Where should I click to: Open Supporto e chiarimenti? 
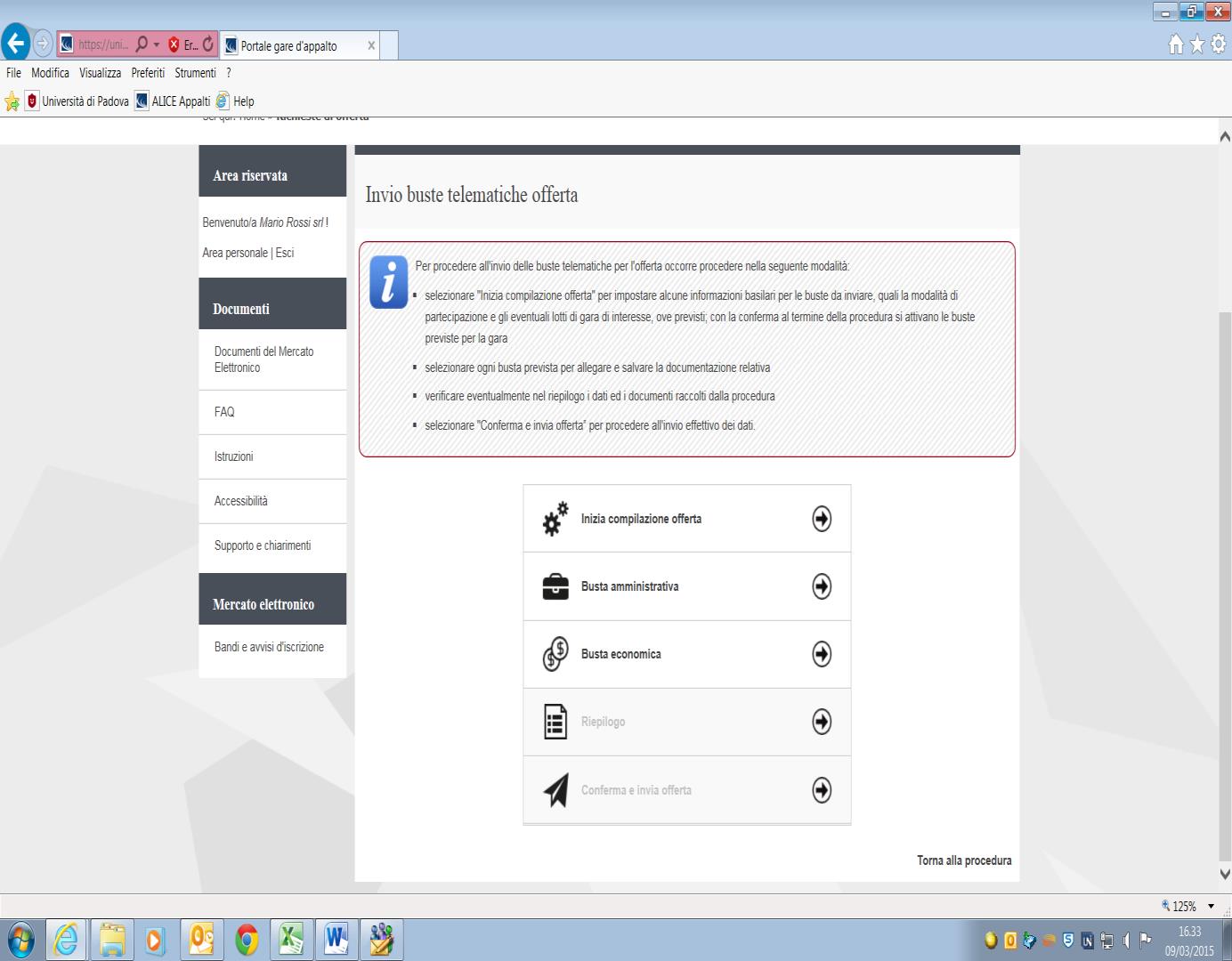pos(263,545)
